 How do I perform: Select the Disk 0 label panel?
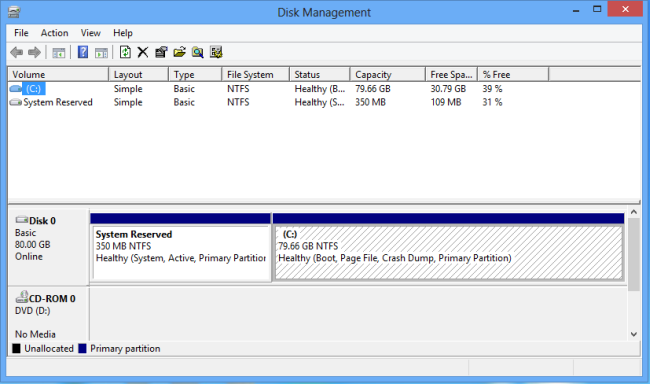pos(48,247)
